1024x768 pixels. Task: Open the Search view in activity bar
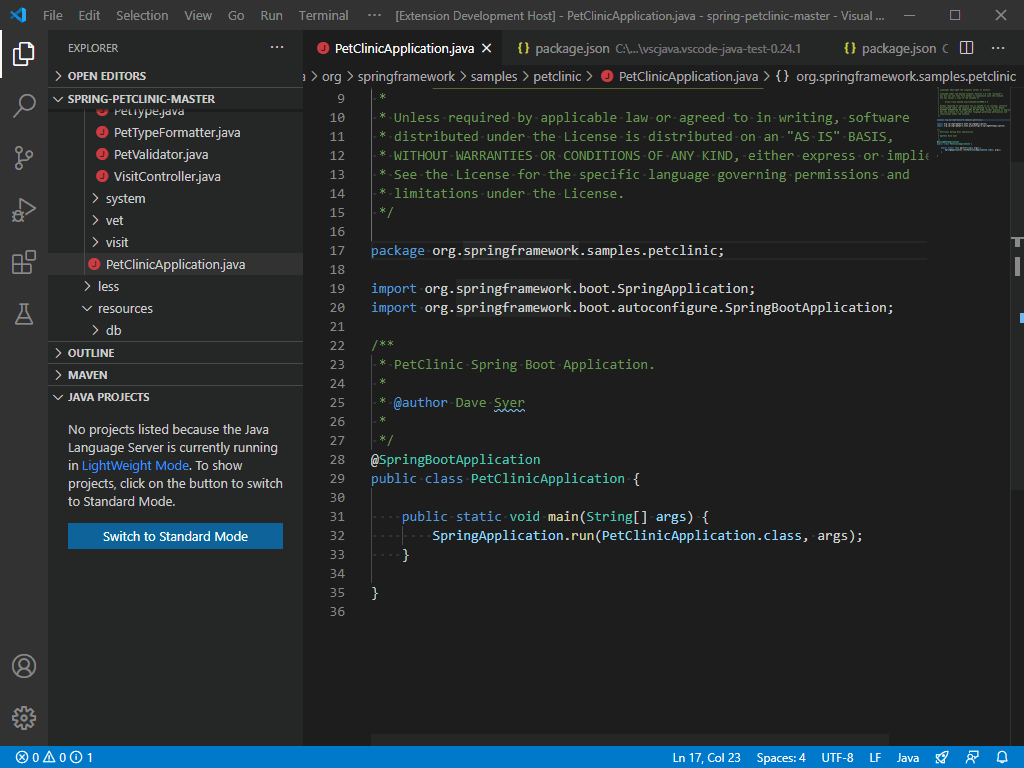[x=24, y=106]
